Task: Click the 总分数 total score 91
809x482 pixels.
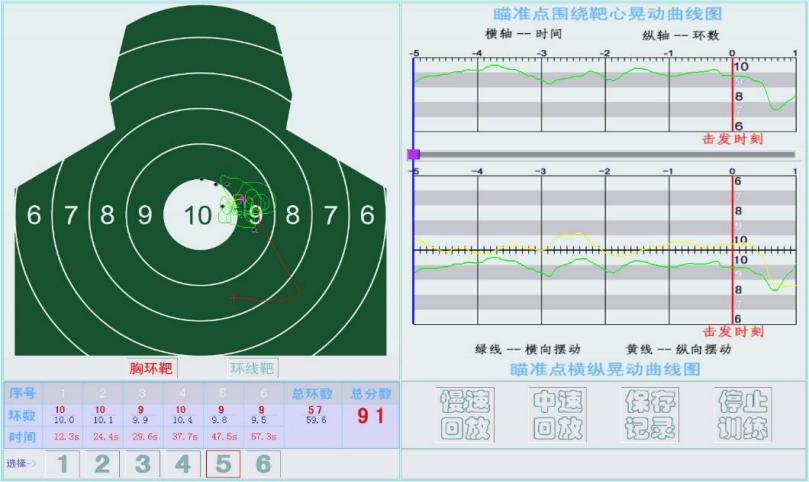Action: pyautogui.click(x=370, y=416)
